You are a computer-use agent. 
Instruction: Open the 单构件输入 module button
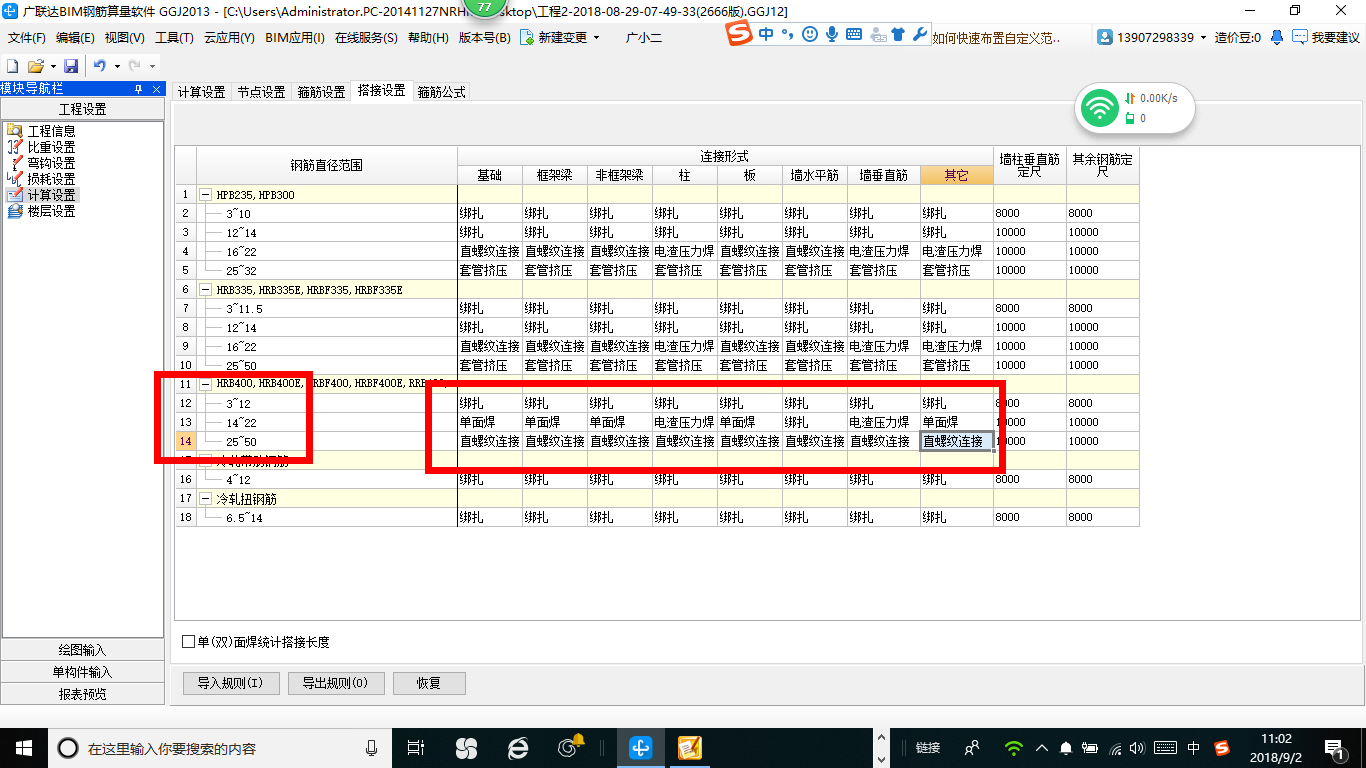pos(82,672)
